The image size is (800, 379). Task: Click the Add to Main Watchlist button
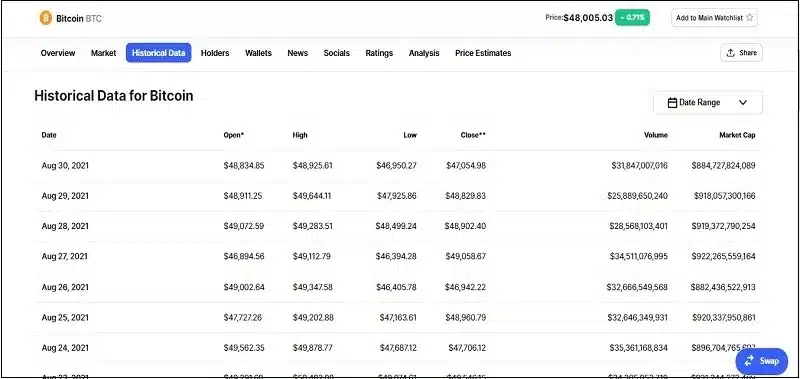click(x=714, y=17)
